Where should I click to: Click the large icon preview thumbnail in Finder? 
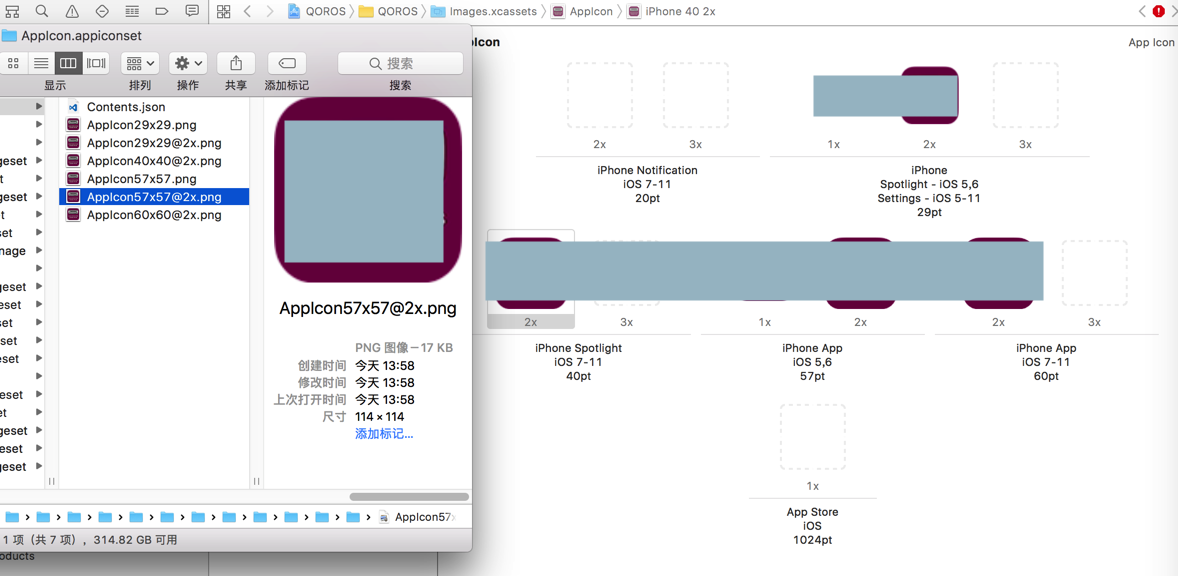[368, 190]
